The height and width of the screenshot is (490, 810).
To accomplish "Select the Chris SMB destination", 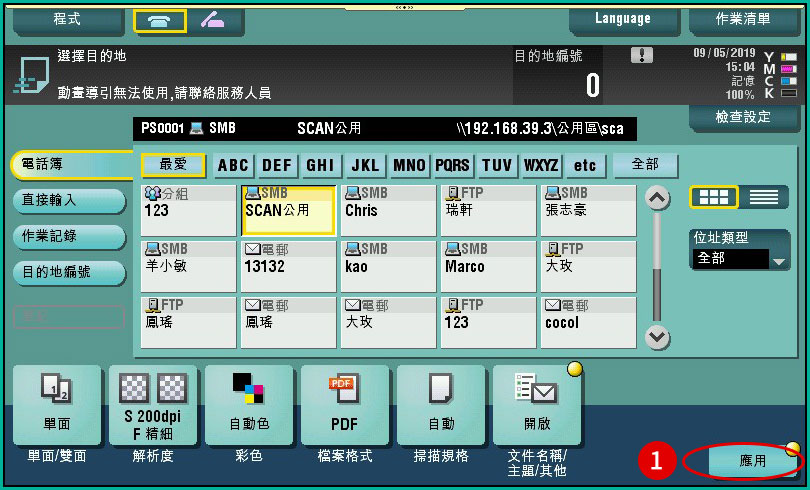I will pyautogui.click(x=388, y=210).
